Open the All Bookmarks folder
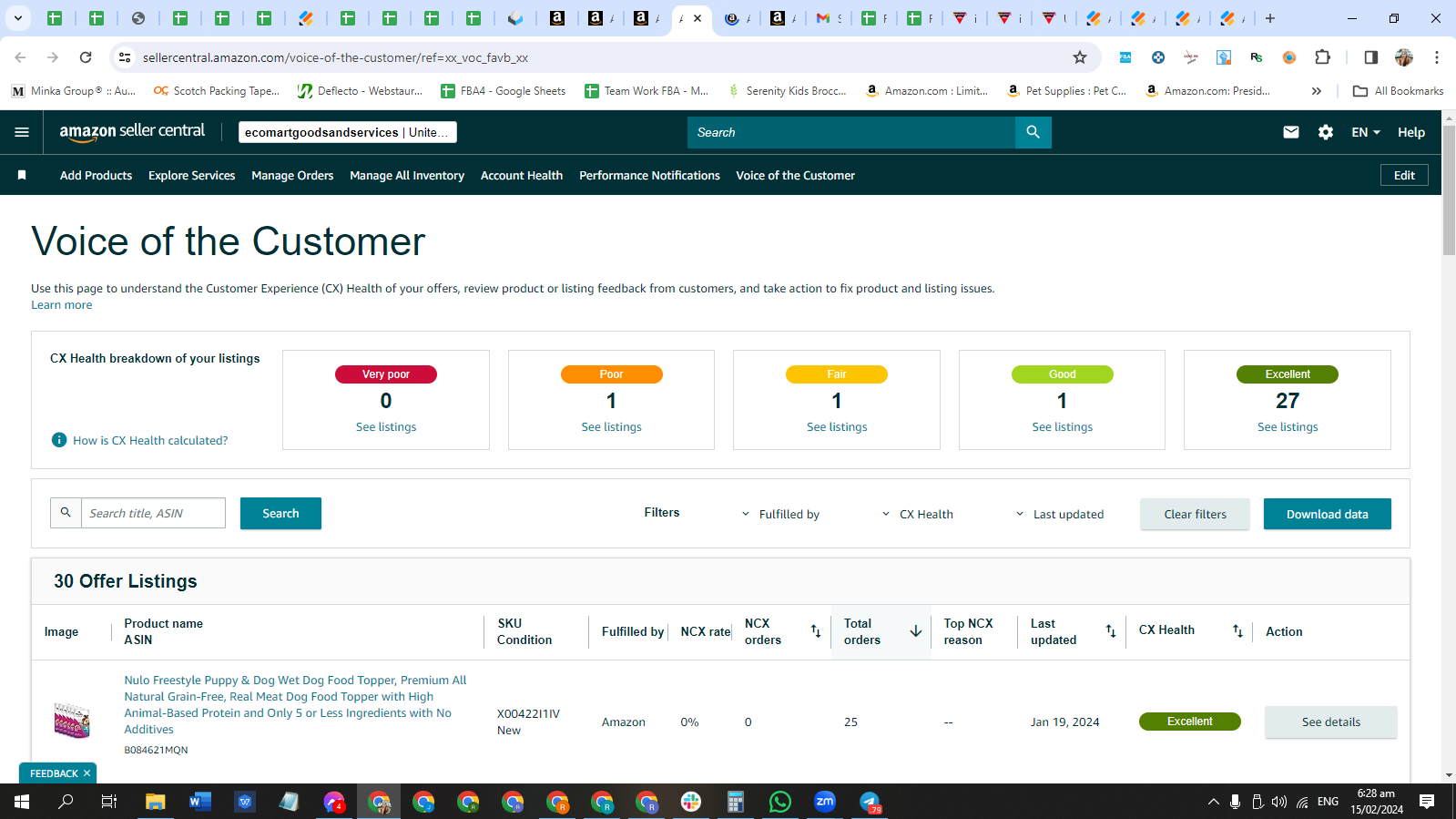 pos(1399,91)
